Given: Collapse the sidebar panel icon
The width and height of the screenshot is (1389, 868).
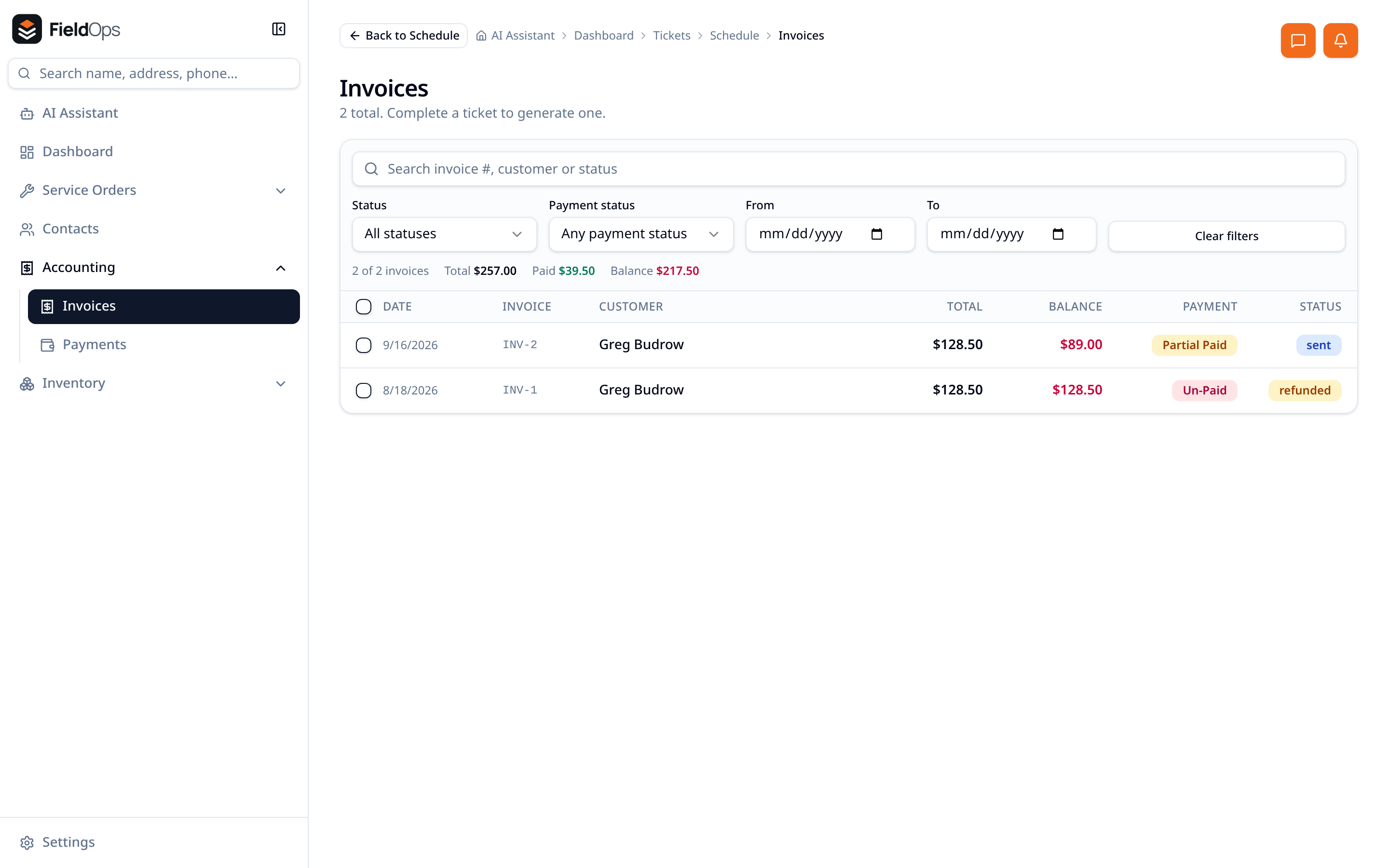Looking at the screenshot, I should pyautogui.click(x=278, y=29).
